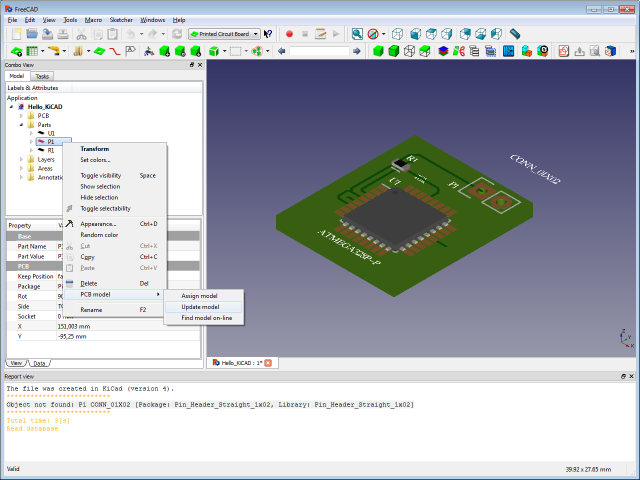Close the Combo View panel
Viewport: 640px width, 480px height.
pyautogui.click(x=200, y=65)
